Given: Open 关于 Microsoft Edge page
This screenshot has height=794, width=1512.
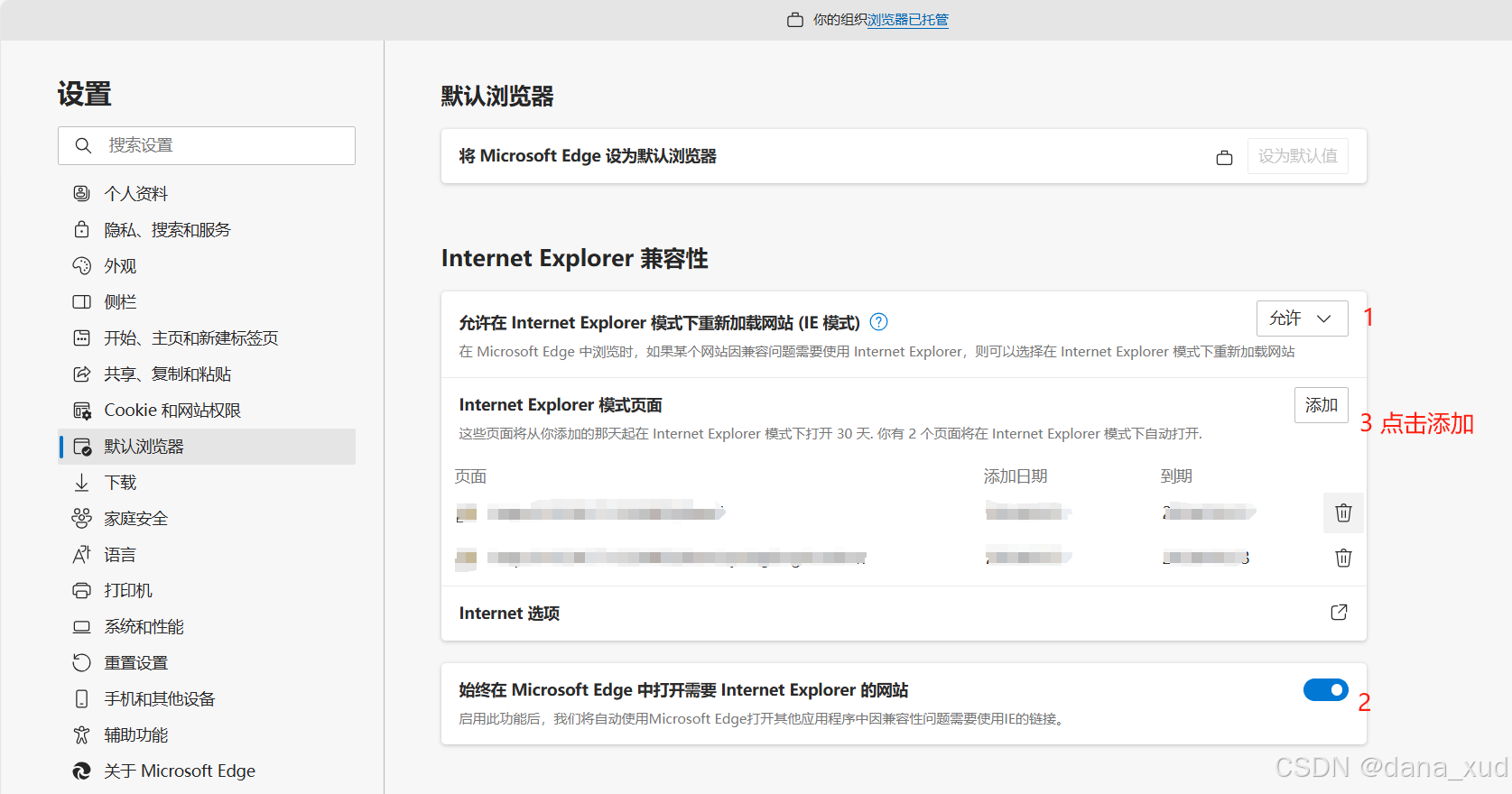Looking at the screenshot, I should [x=207, y=771].
